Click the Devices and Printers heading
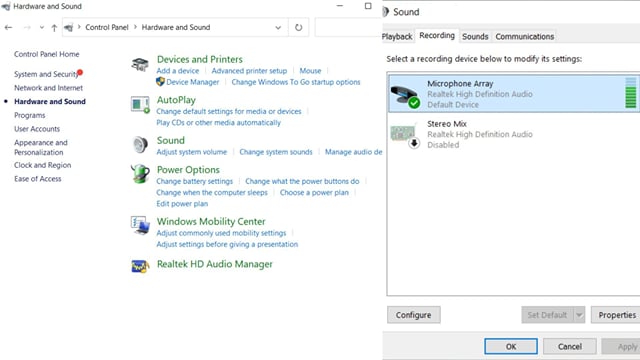This screenshot has width=640, height=360. pos(200,59)
